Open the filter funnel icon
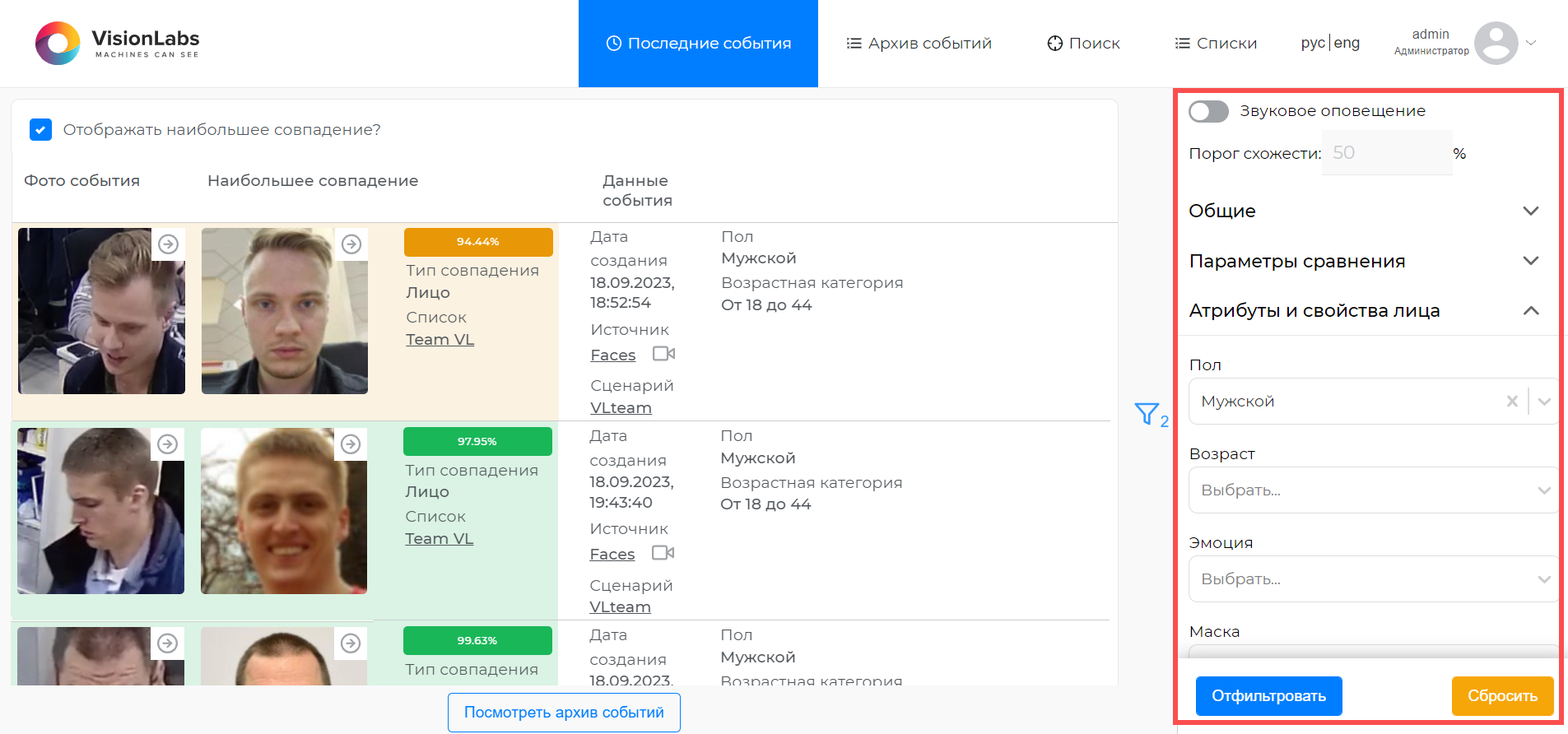The height and width of the screenshot is (734, 1568). (1147, 413)
